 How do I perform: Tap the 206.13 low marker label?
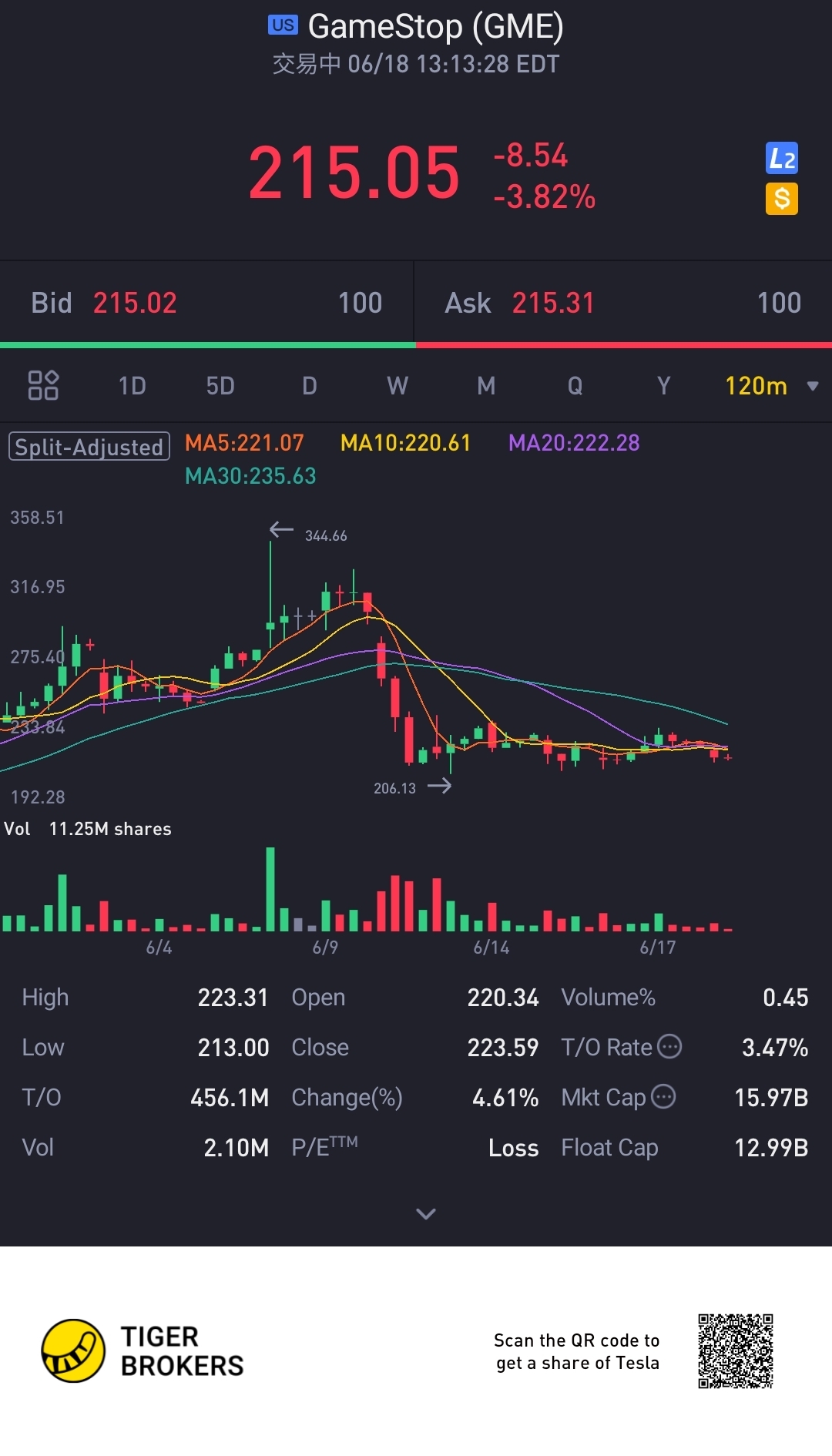point(394,788)
